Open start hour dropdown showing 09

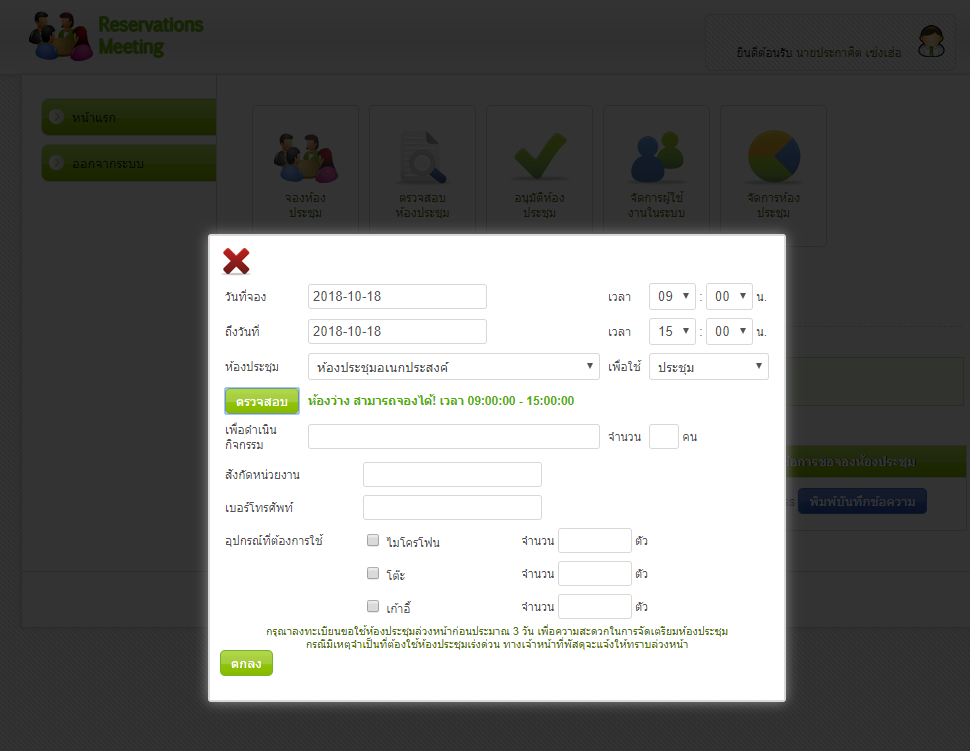coord(672,296)
